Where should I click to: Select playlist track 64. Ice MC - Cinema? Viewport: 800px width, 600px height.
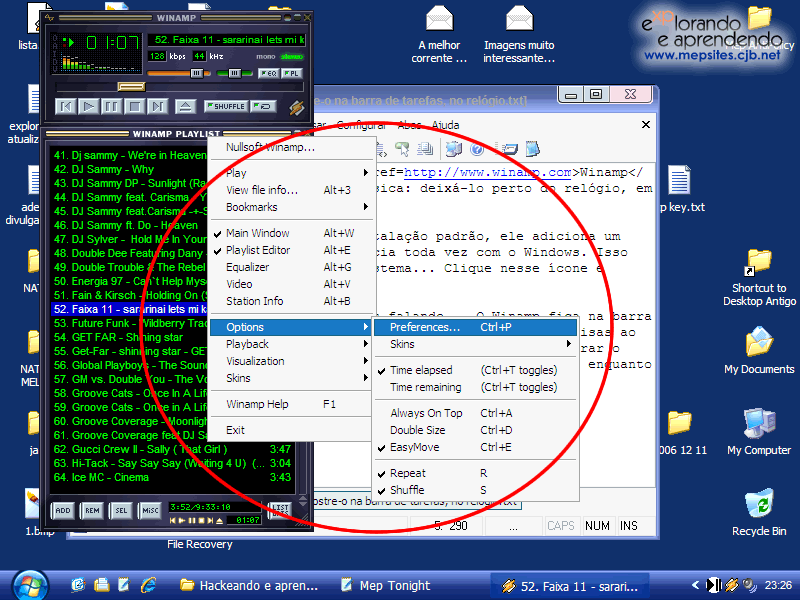[172, 478]
